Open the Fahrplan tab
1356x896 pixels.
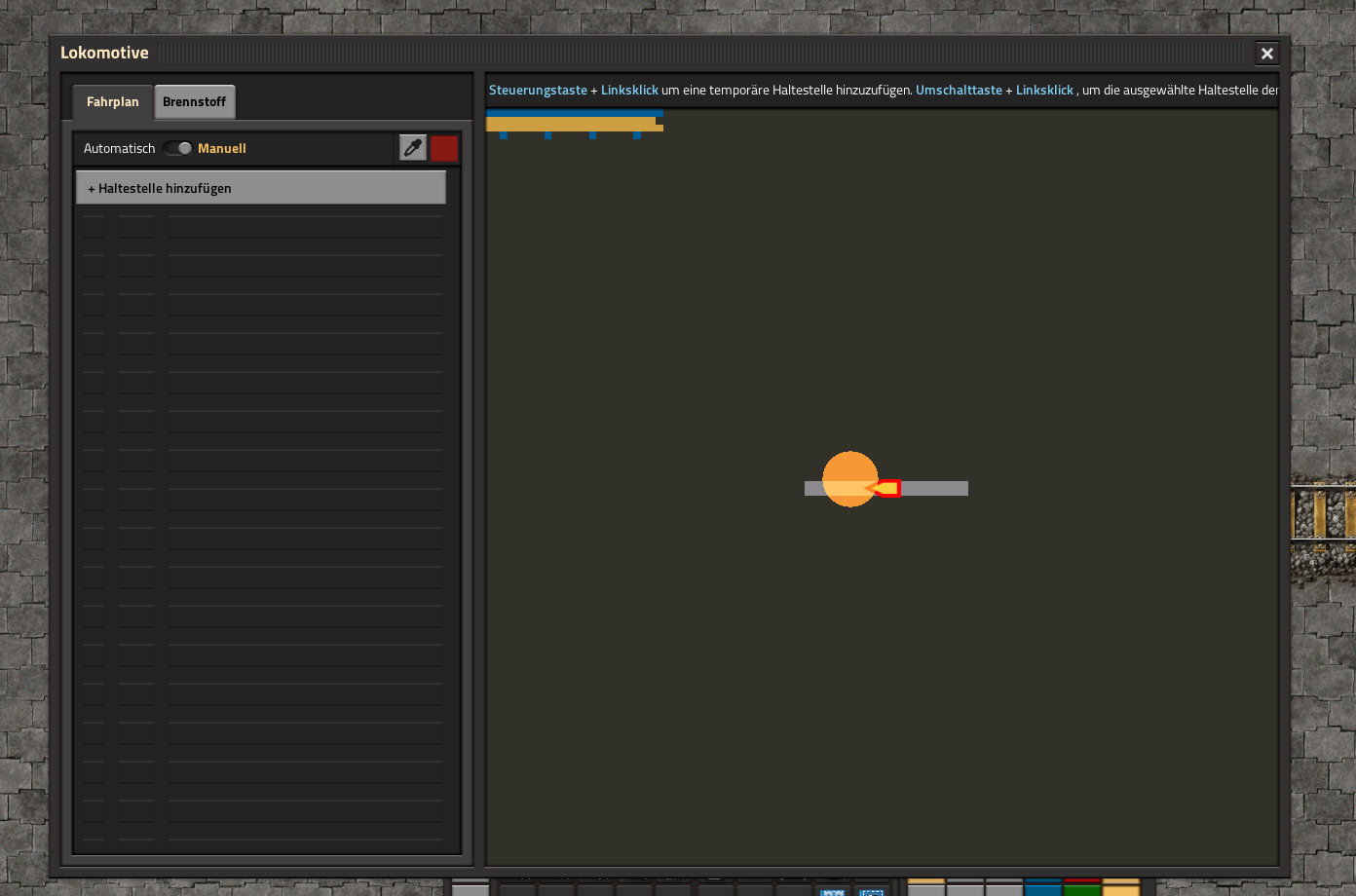point(112,101)
